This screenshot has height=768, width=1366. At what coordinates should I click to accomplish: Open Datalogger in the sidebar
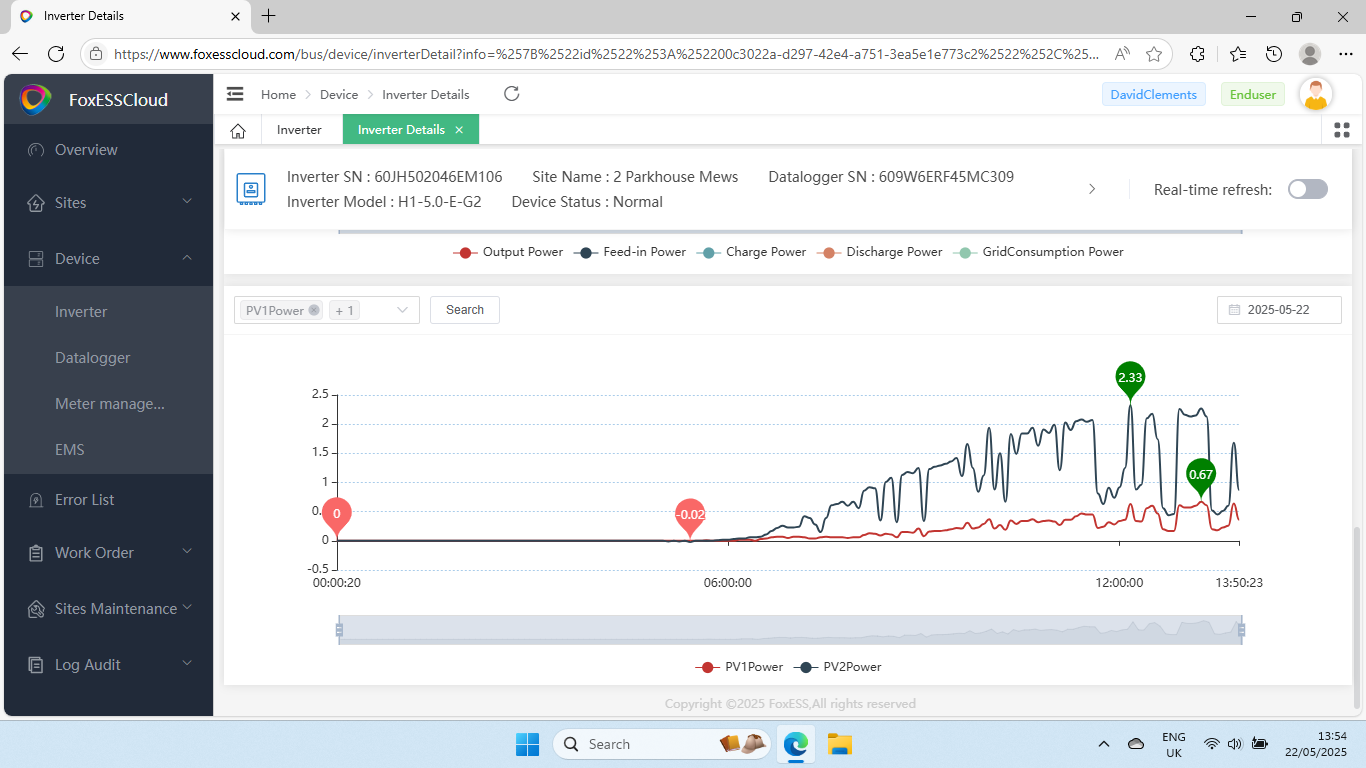coord(93,358)
